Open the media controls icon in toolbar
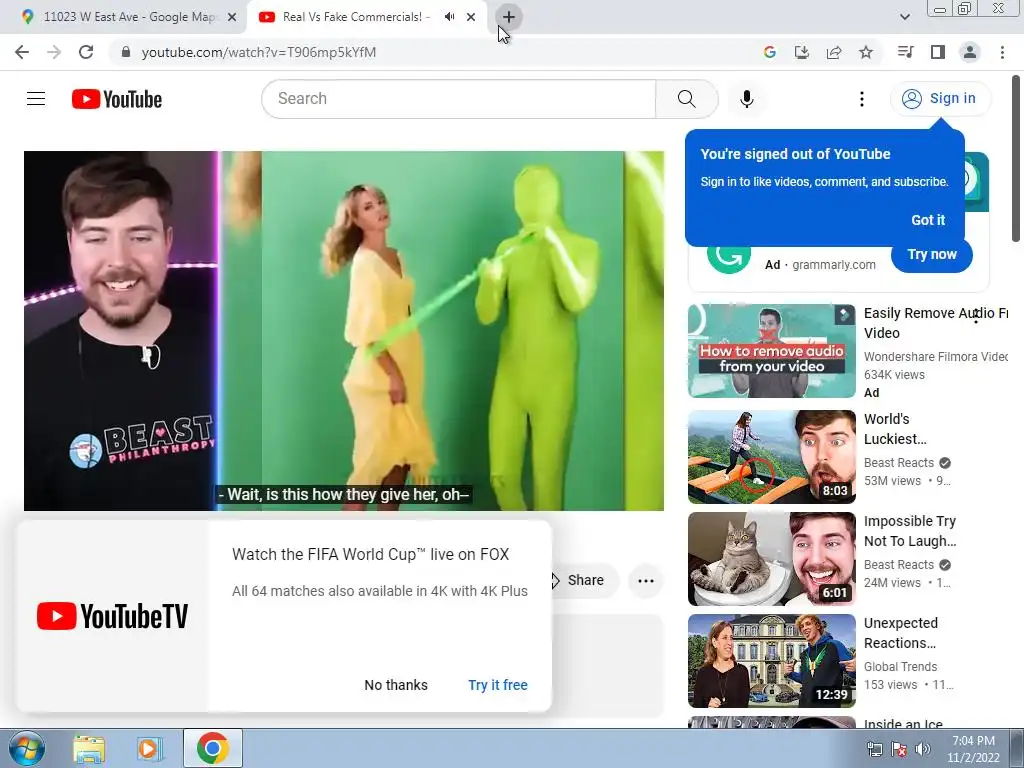 pos(905,52)
